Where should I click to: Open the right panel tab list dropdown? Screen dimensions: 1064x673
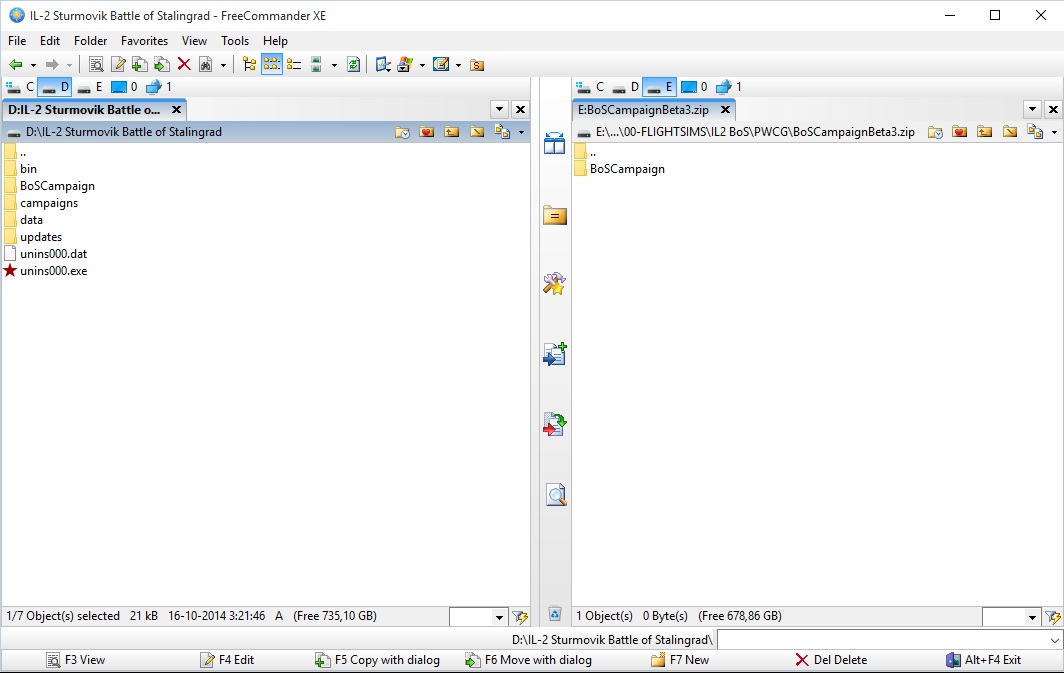click(1032, 109)
